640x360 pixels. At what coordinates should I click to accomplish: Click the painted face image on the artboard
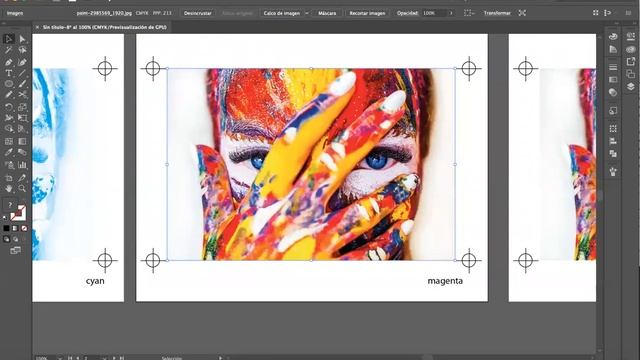pos(311,164)
